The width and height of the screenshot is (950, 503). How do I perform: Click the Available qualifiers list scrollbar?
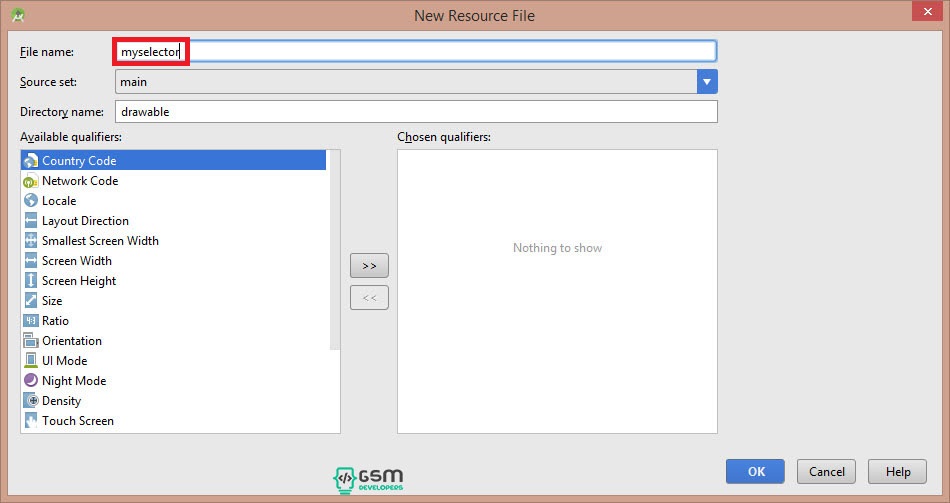point(334,250)
